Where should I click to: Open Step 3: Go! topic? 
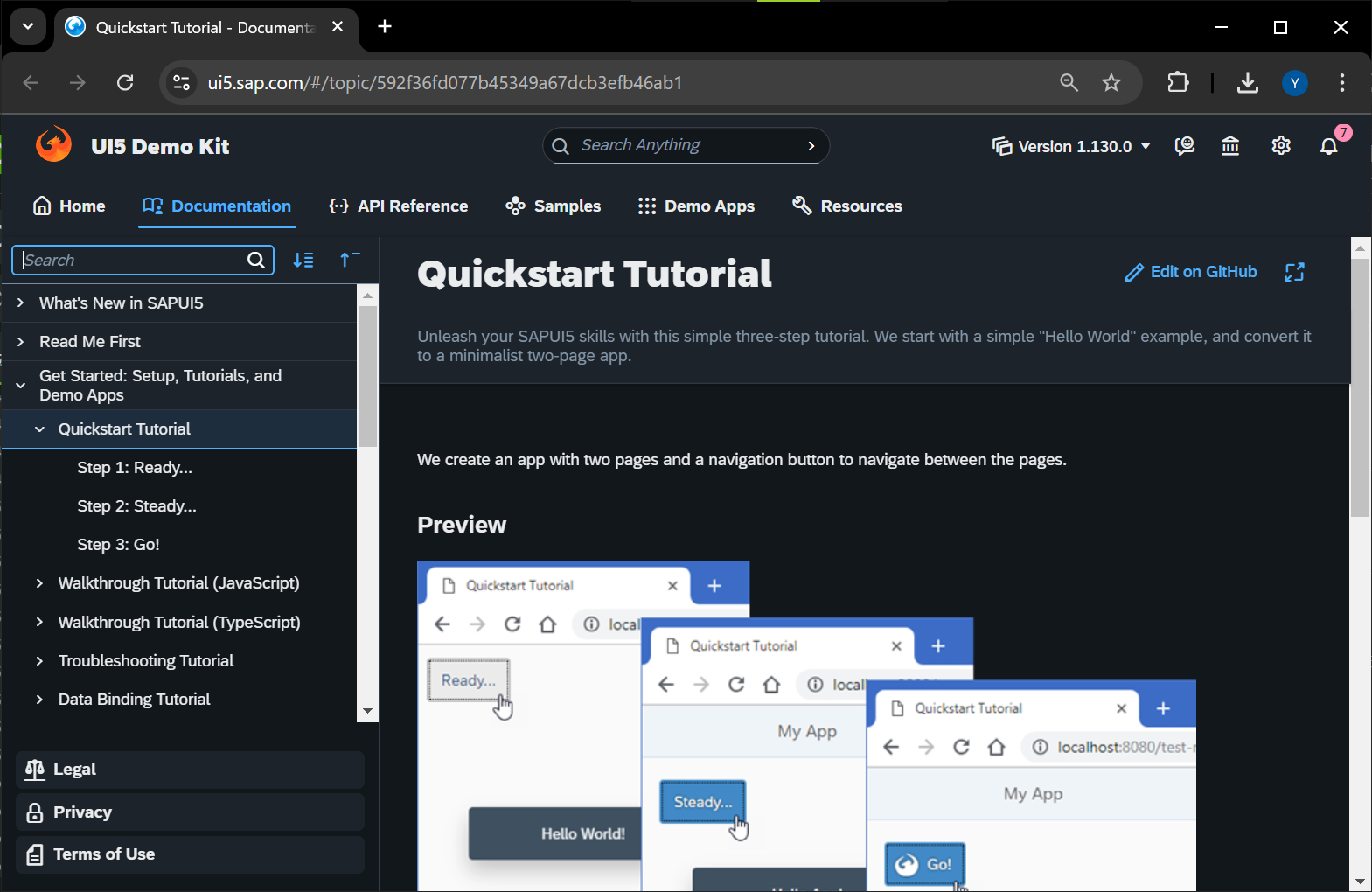coord(118,544)
